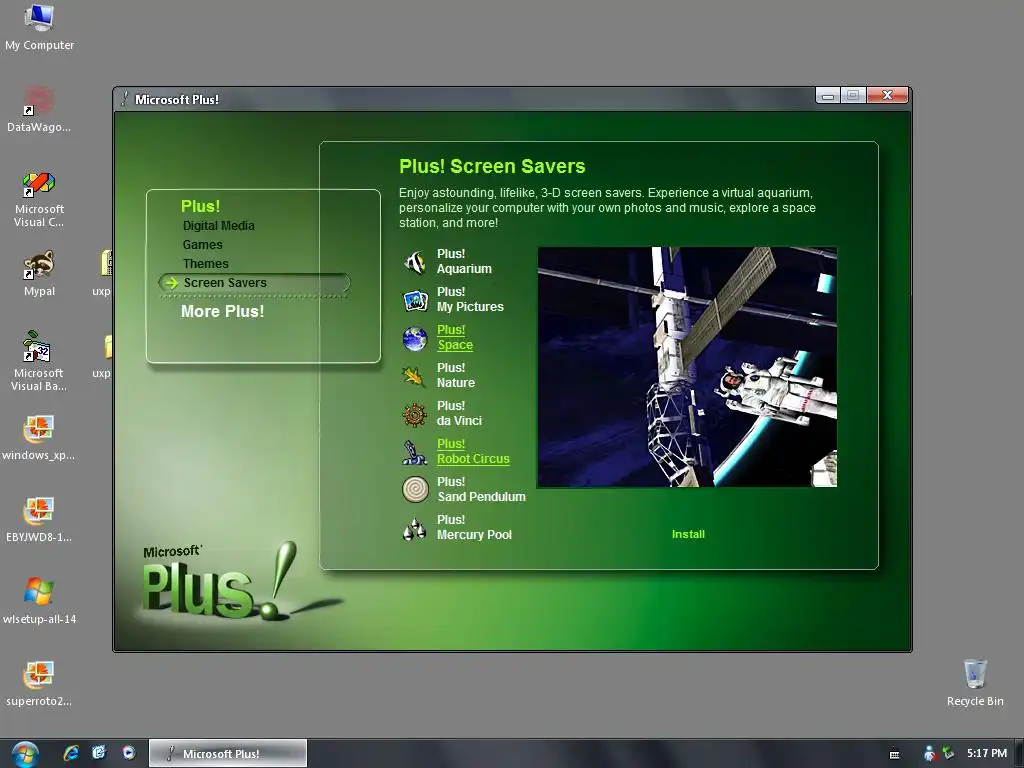Screen dimensions: 1024x768
Task: Click the Microsoft Plus! taskbar button
Action: [228, 754]
